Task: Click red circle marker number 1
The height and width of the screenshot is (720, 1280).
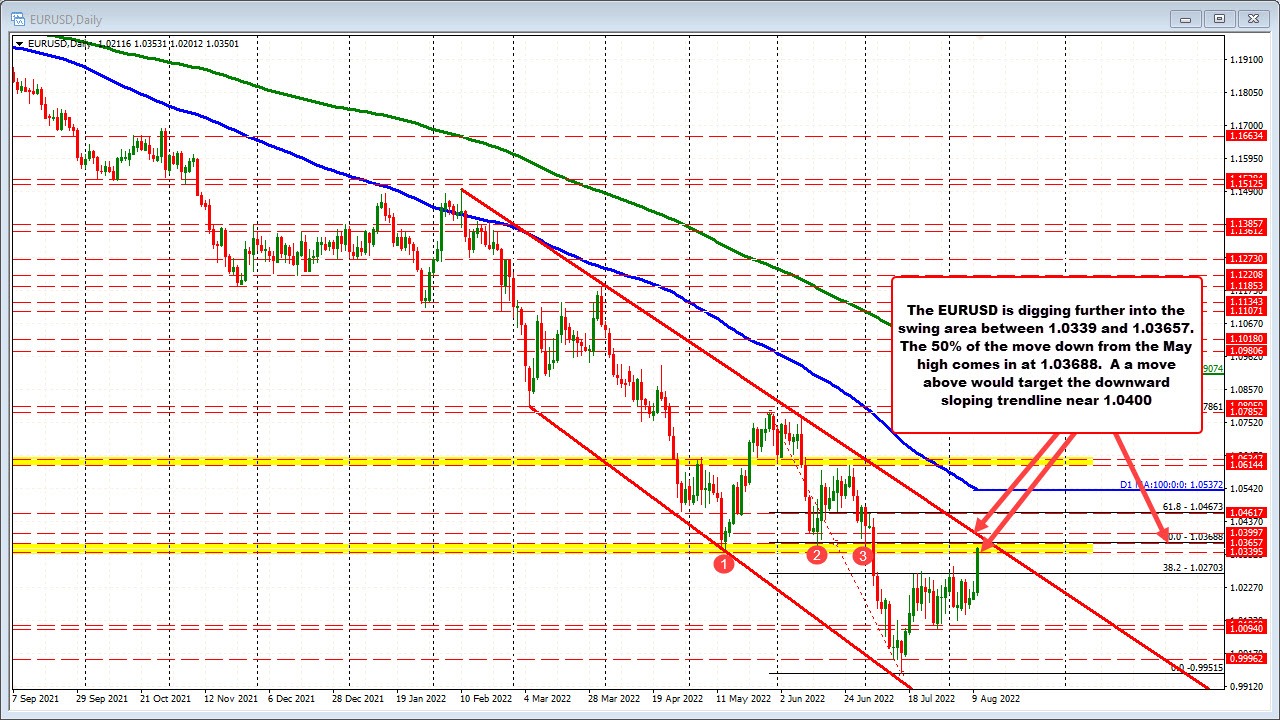Action: 724,564
